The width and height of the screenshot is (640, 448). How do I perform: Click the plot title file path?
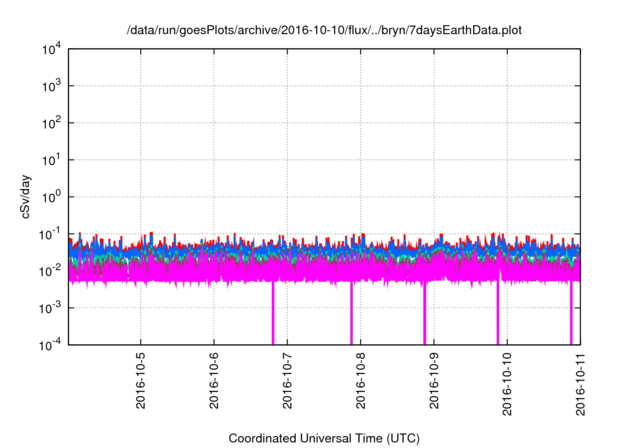pyautogui.click(x=324, y=30)
